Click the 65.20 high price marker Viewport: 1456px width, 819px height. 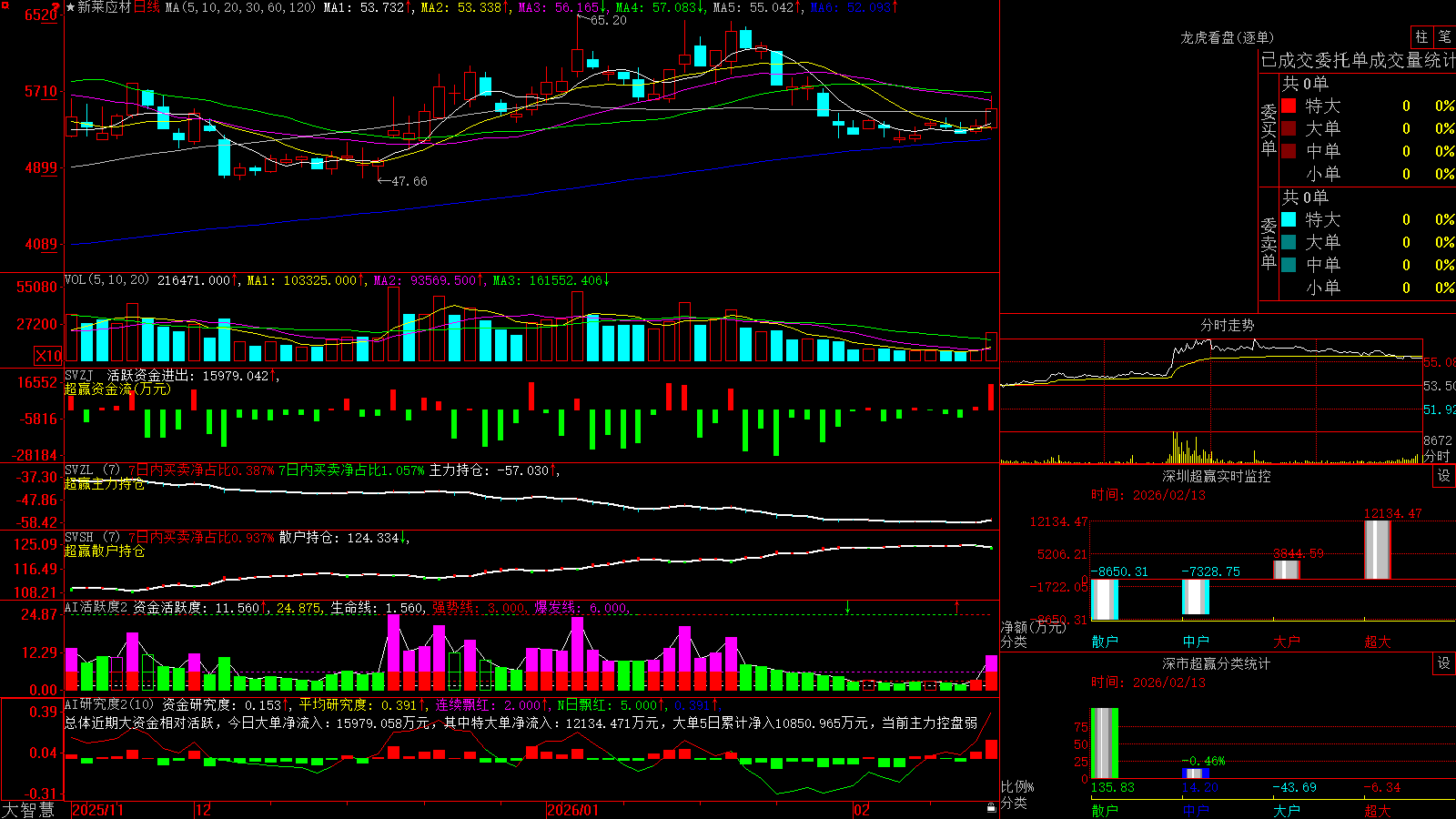pyautogui.click(x=608, y=20)
